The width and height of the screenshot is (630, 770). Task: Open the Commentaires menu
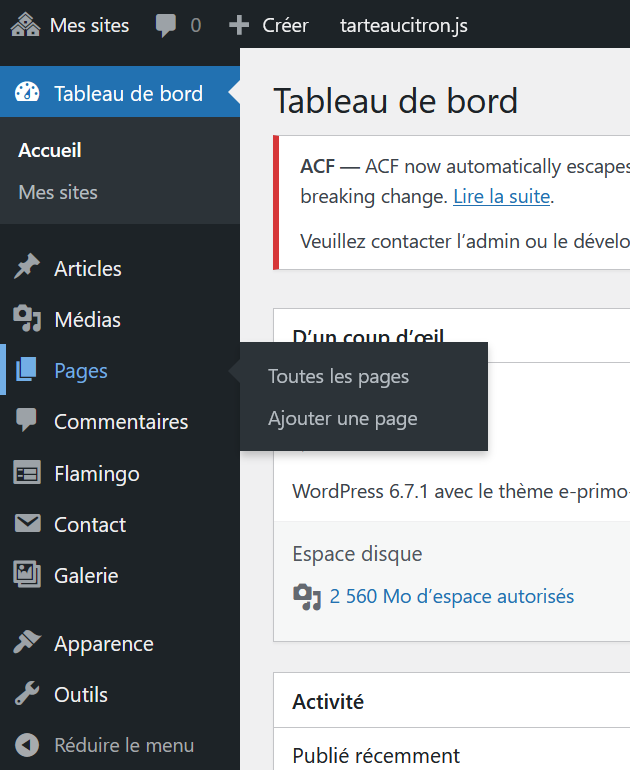tap(121, 422)
